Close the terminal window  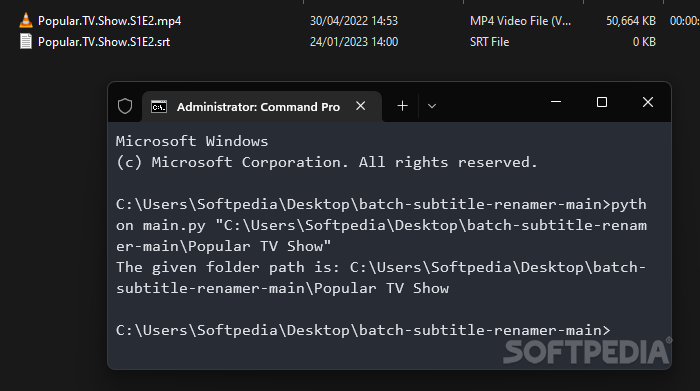(648, 102)
